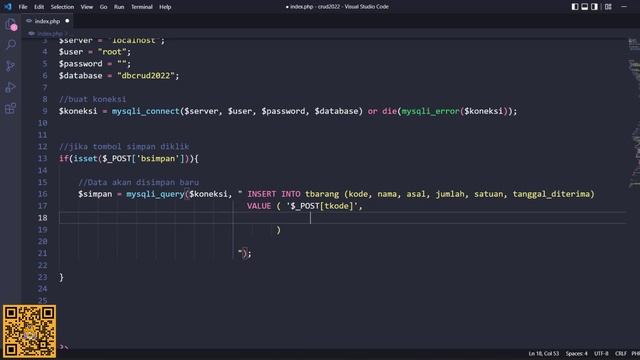Select the index.php editor tab
Viewport: 640px width, 360px height.
47,21
